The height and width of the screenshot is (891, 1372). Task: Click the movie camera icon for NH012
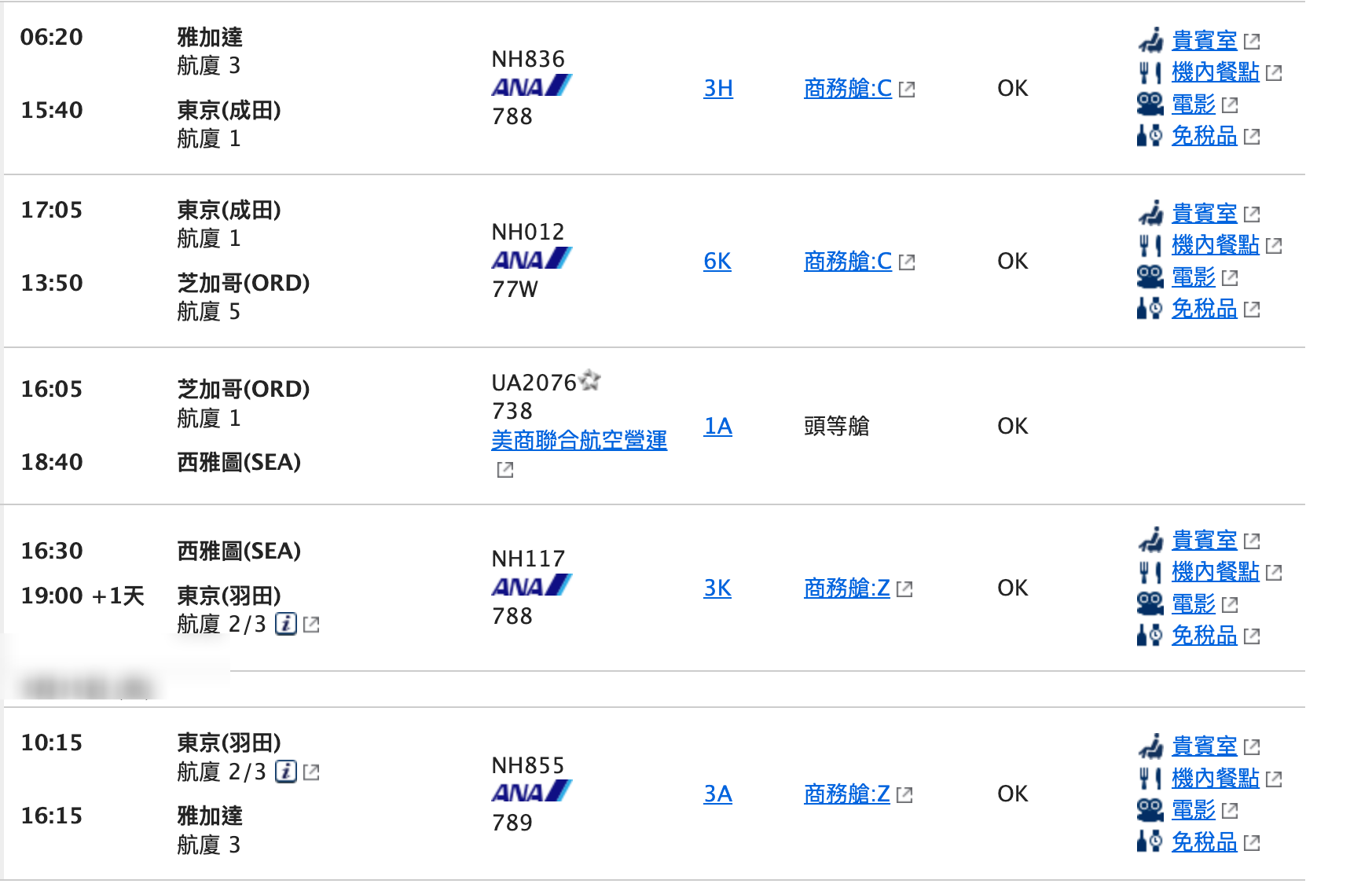(1150, 277)
